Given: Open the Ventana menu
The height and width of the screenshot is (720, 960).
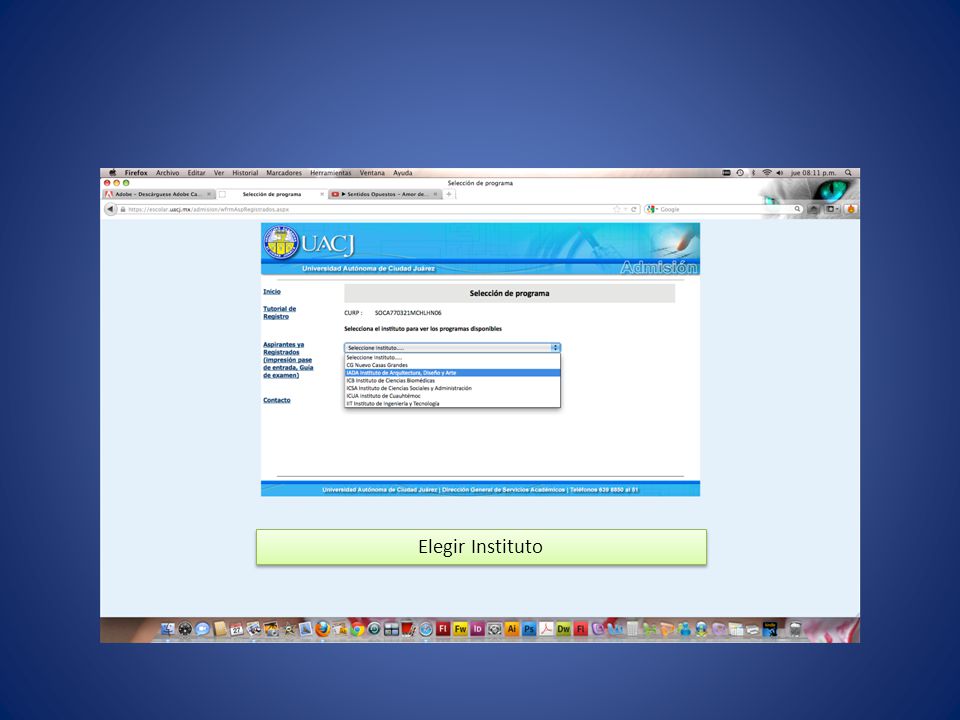Looking at the screenshot, I should pos(372,173).
